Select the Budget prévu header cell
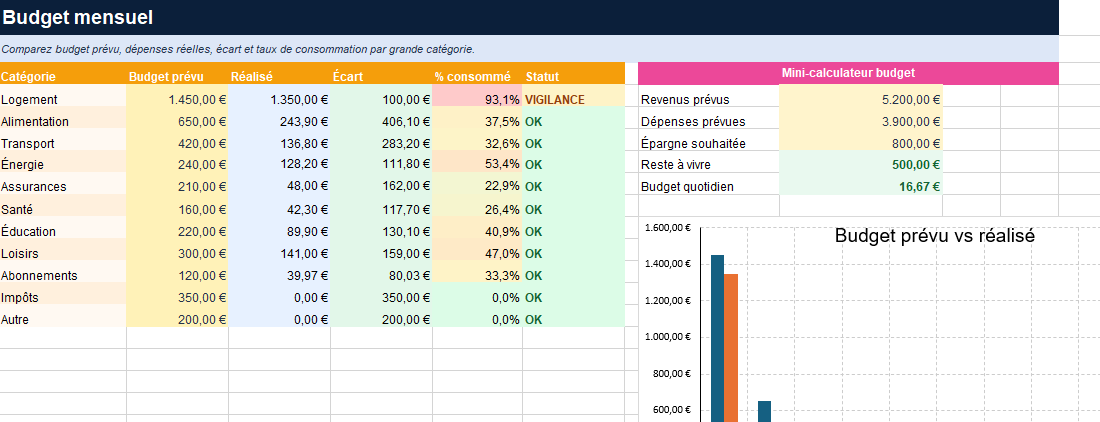The image size is (1100, 422). point(177,76)
